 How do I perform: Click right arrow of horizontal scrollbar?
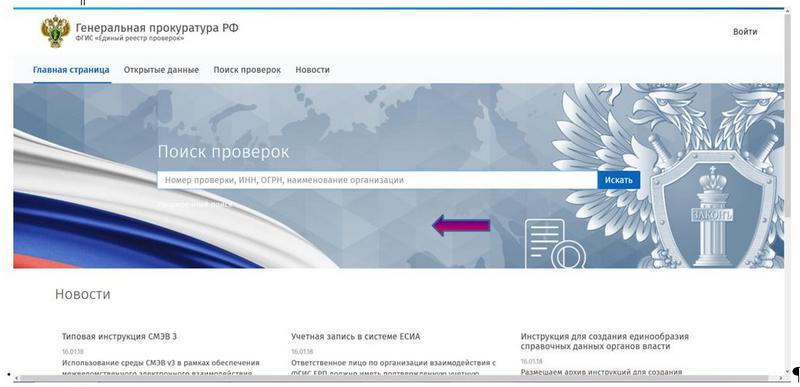[781, 378]
